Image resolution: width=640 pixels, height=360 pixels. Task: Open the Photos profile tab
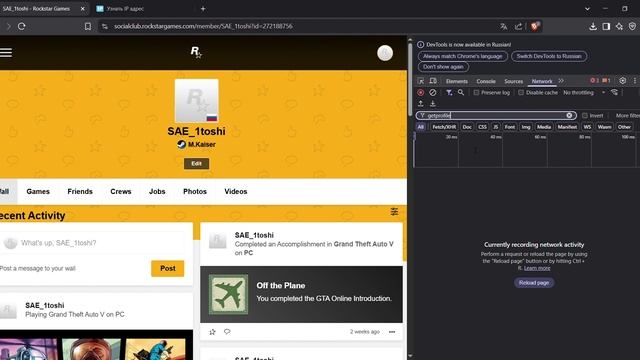[195, 191]
